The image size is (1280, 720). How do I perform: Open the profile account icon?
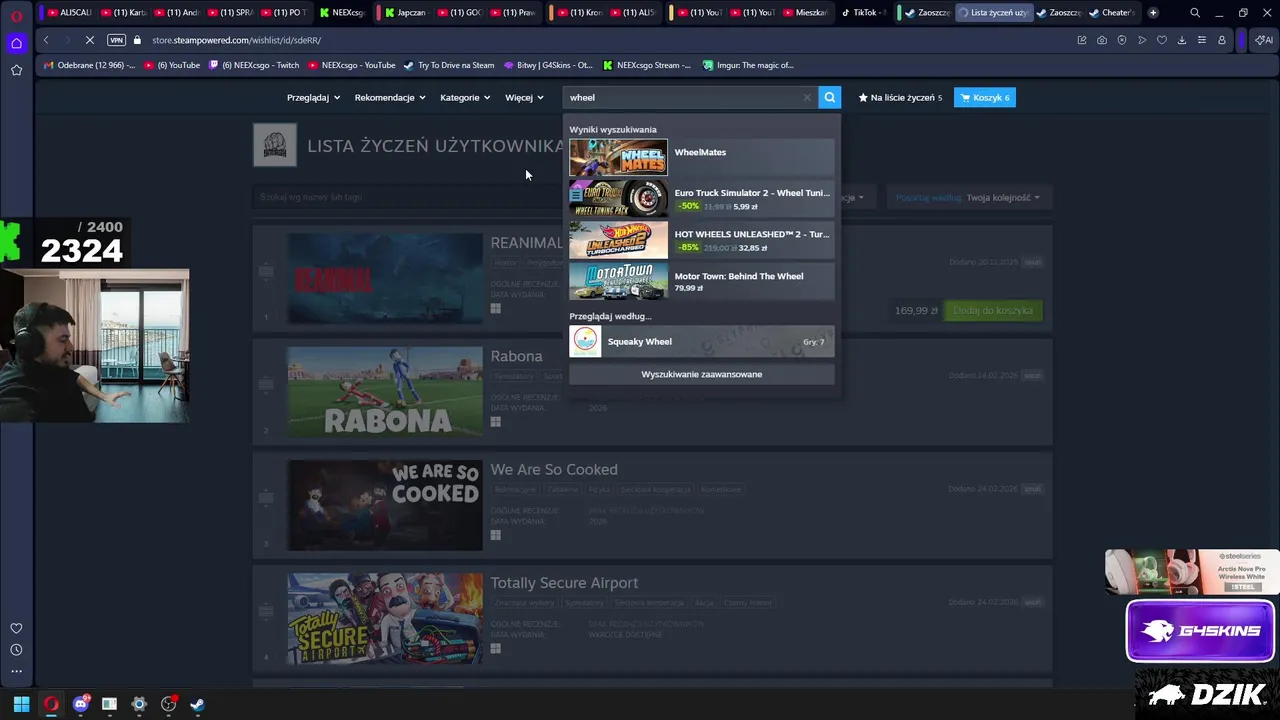click(x=1222, y=40)
